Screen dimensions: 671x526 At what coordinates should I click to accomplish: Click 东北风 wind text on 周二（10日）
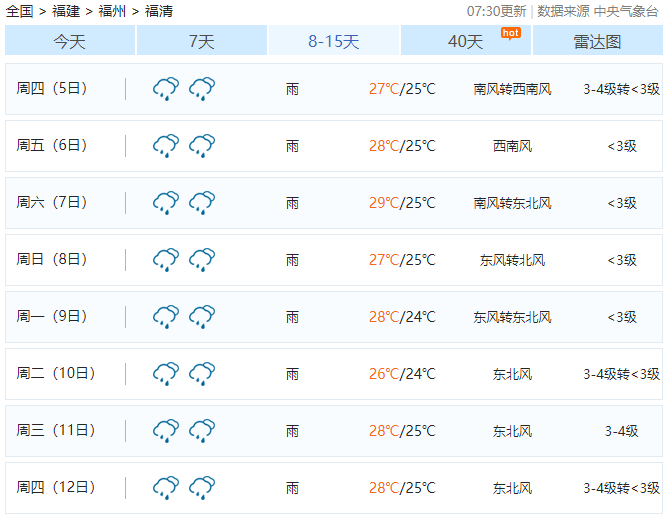point(512,374)
